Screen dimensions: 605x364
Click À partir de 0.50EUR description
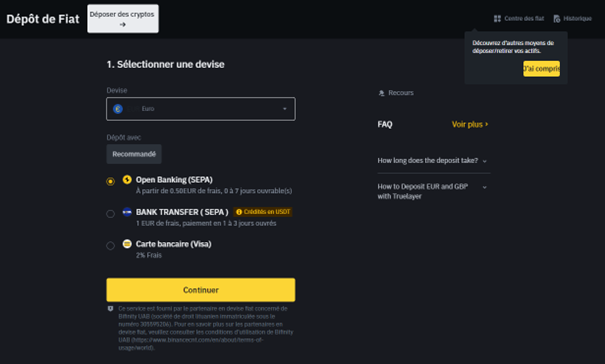tap(214, 191)
